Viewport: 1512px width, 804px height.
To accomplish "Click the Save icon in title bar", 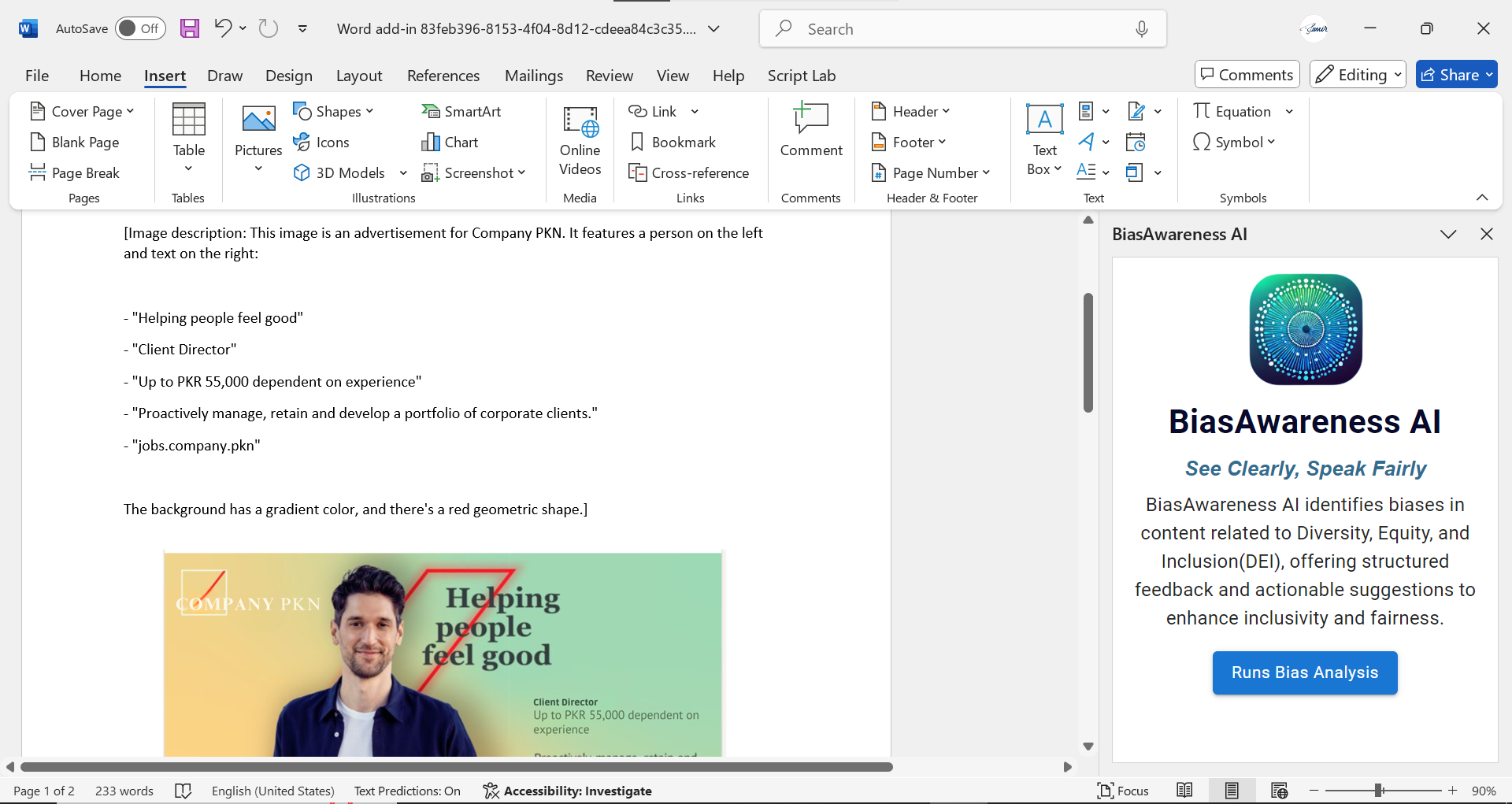I will tap(190, 29).
